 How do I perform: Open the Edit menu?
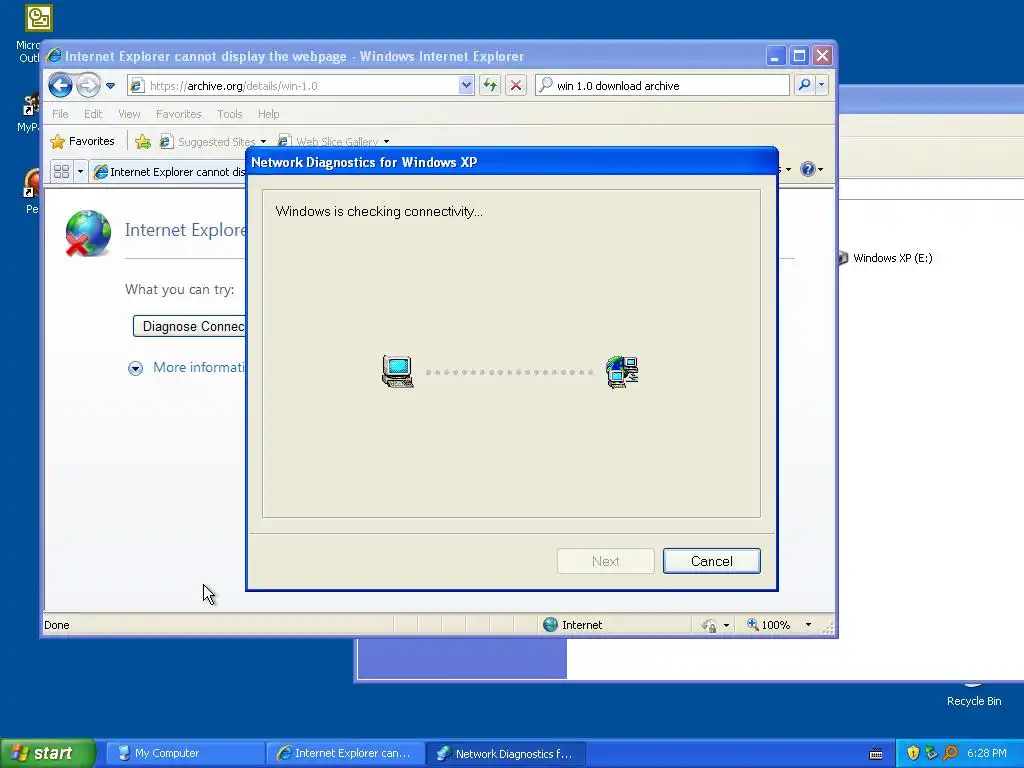coord(93,114)
